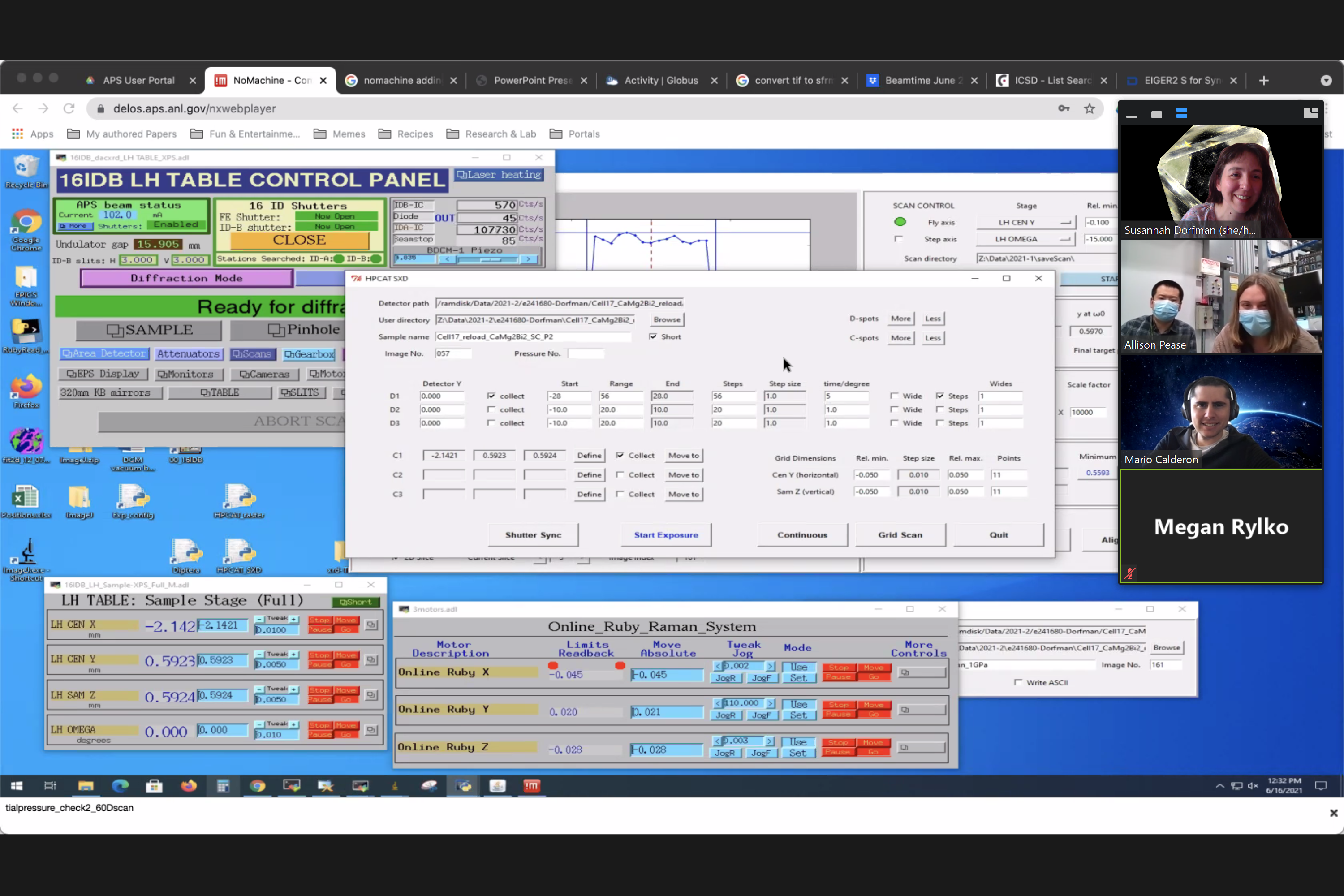
Task: Click the Grid Scan button
Action: tap(900, 535)
